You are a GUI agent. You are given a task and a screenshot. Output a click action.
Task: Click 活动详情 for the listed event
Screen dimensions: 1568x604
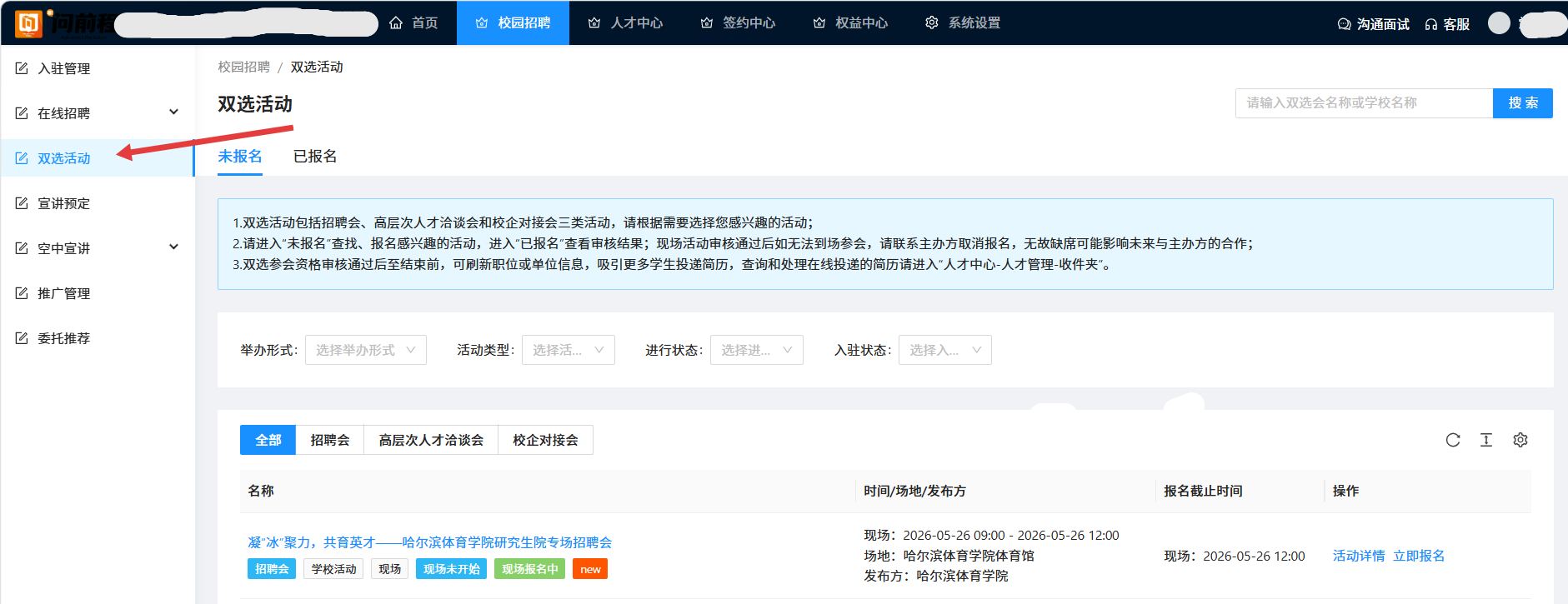[1359, 556]
